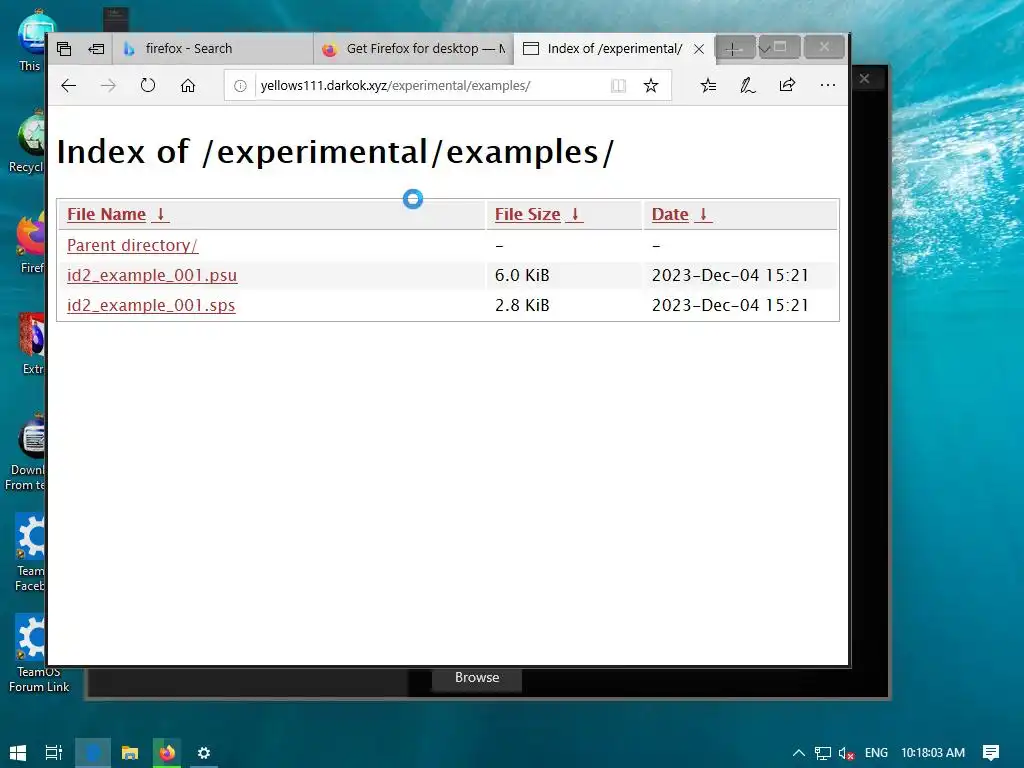Open Settings gear on taskbar
This screenshot has width=1024, height=768.
click(x=204, y=753)
